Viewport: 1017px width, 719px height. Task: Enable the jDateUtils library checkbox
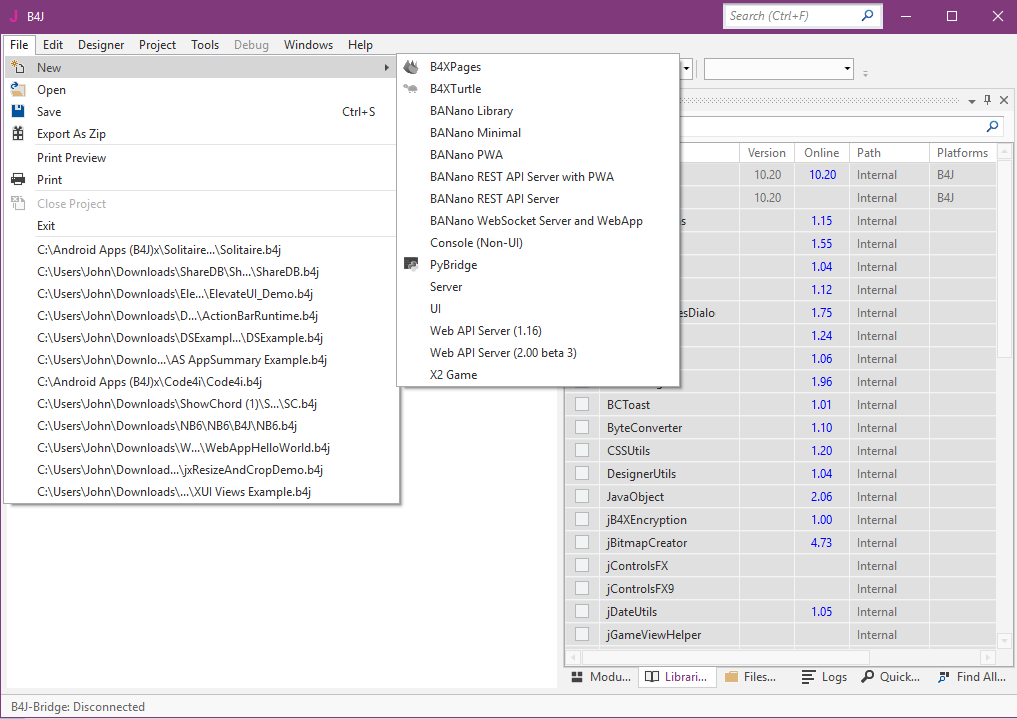click(x=582, y=611)
